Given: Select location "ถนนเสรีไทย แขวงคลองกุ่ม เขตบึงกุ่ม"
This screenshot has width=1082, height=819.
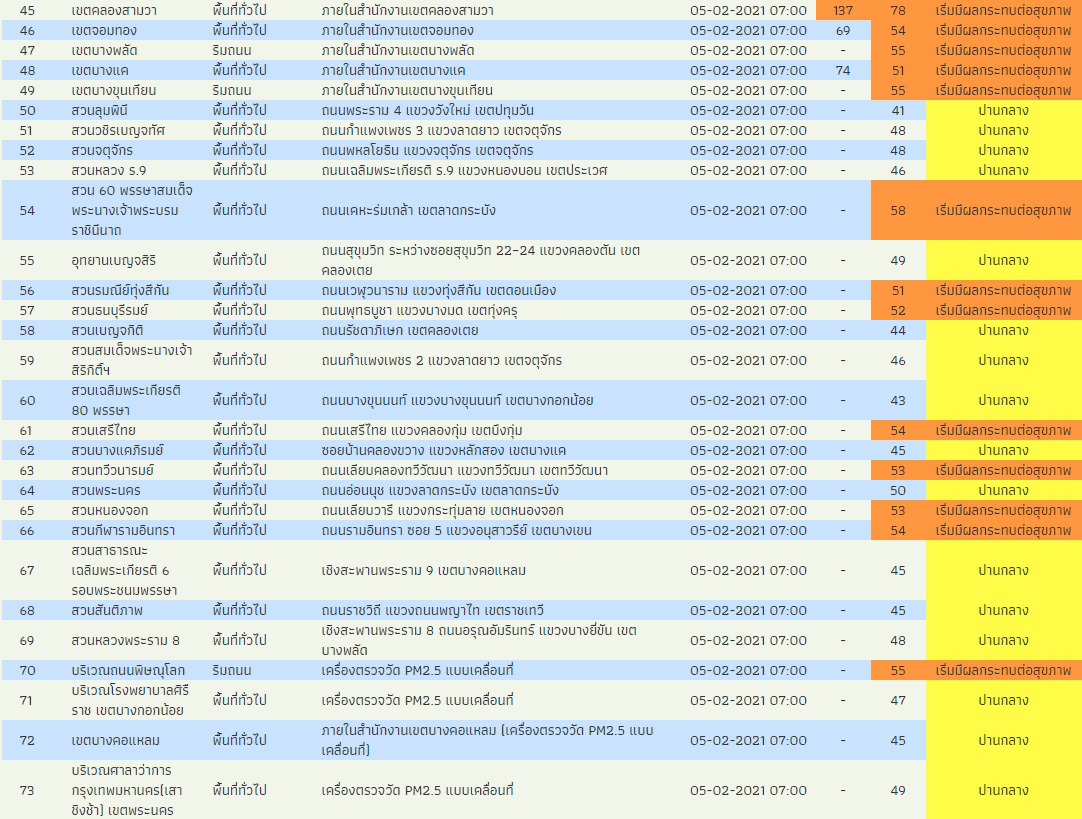Looking at the screenshot, I should [422, 431].
